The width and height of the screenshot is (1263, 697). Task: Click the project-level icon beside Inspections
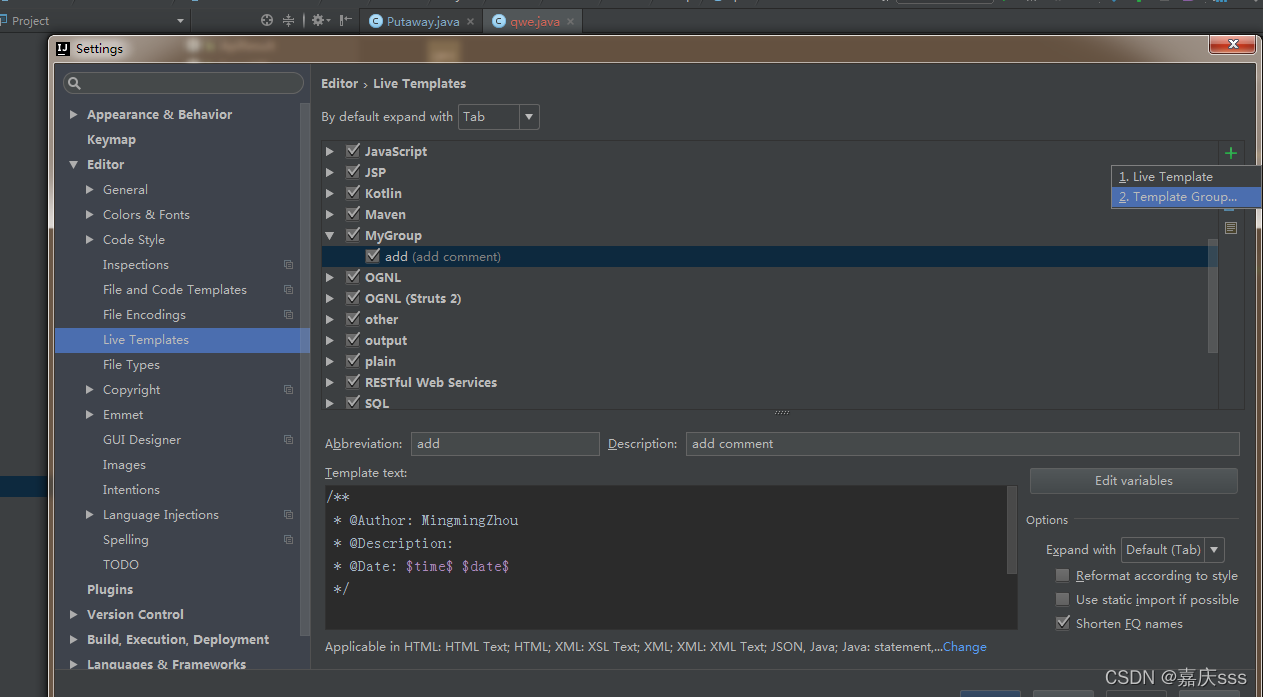tap(288, 265)
